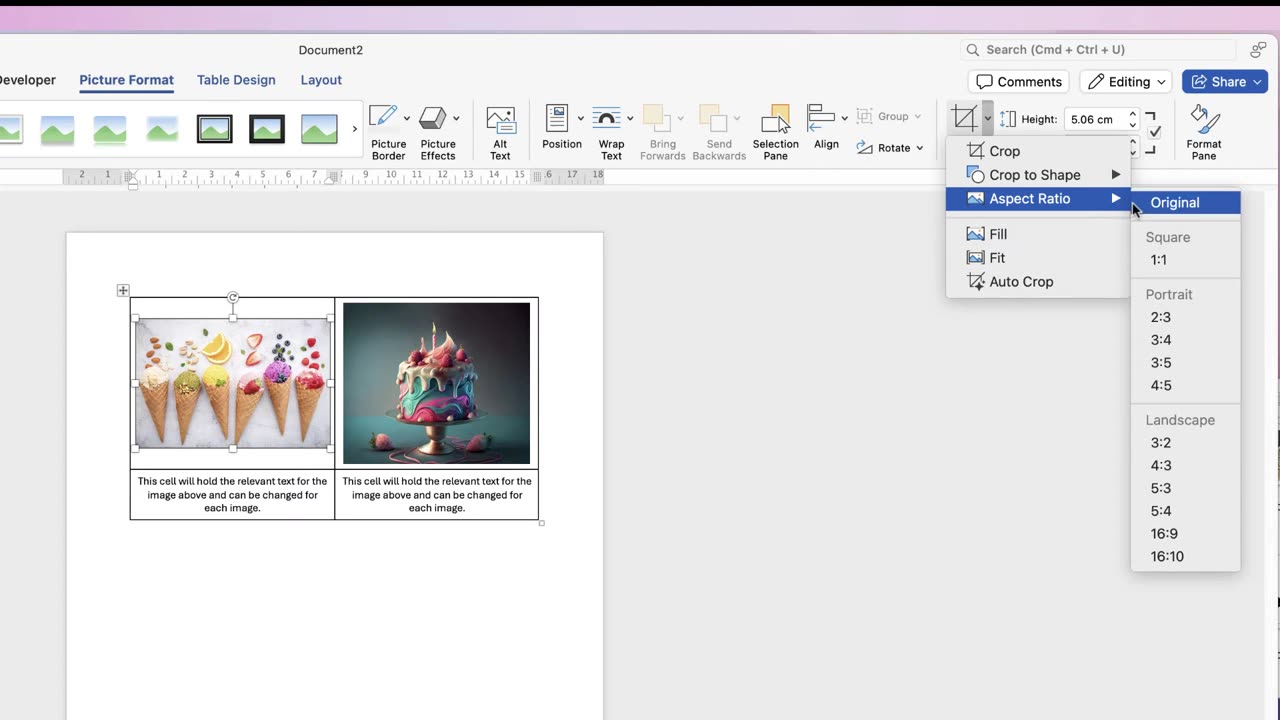Click the Share button
1280x720 pixels.
1224,82
